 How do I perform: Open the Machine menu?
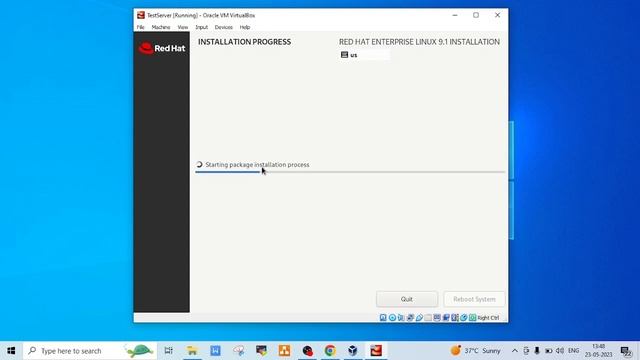161,27
